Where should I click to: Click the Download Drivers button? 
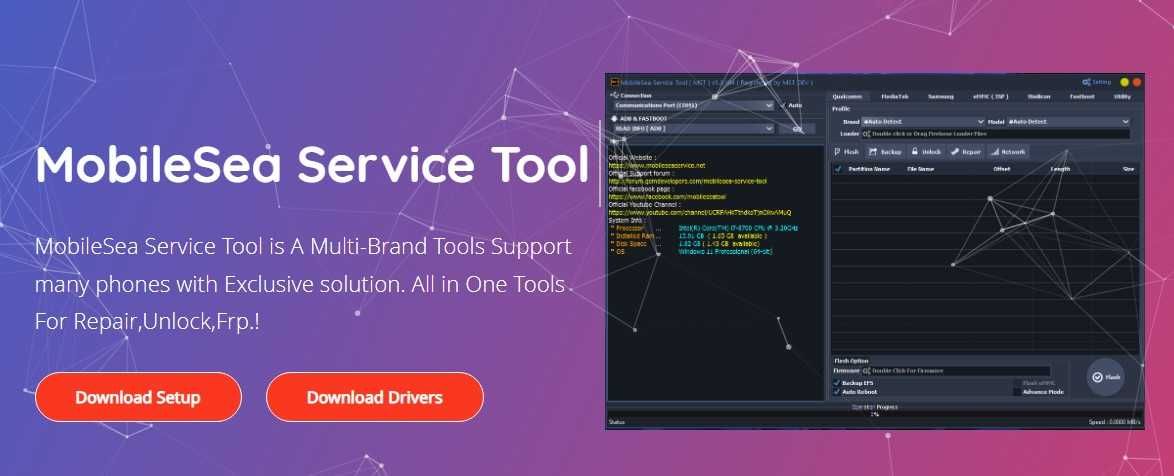[x=374, y=397]
